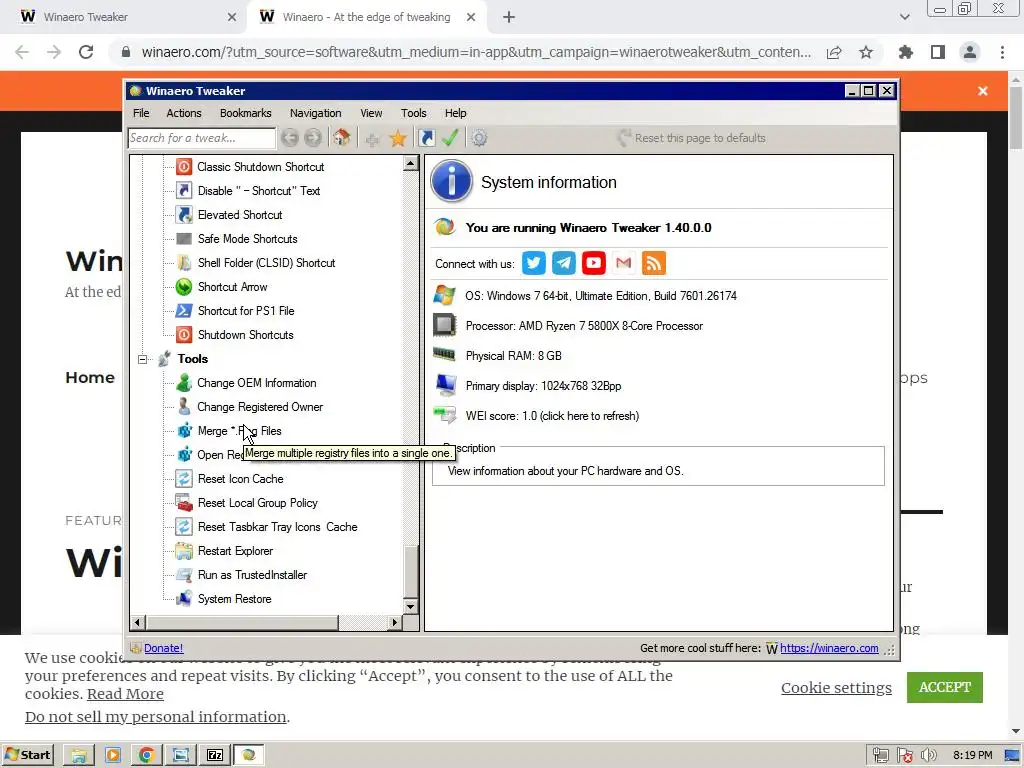Open the browser tab list chevron
Image resolution: width=1024 pixels, height=768 pixels.
pos(904,17)
